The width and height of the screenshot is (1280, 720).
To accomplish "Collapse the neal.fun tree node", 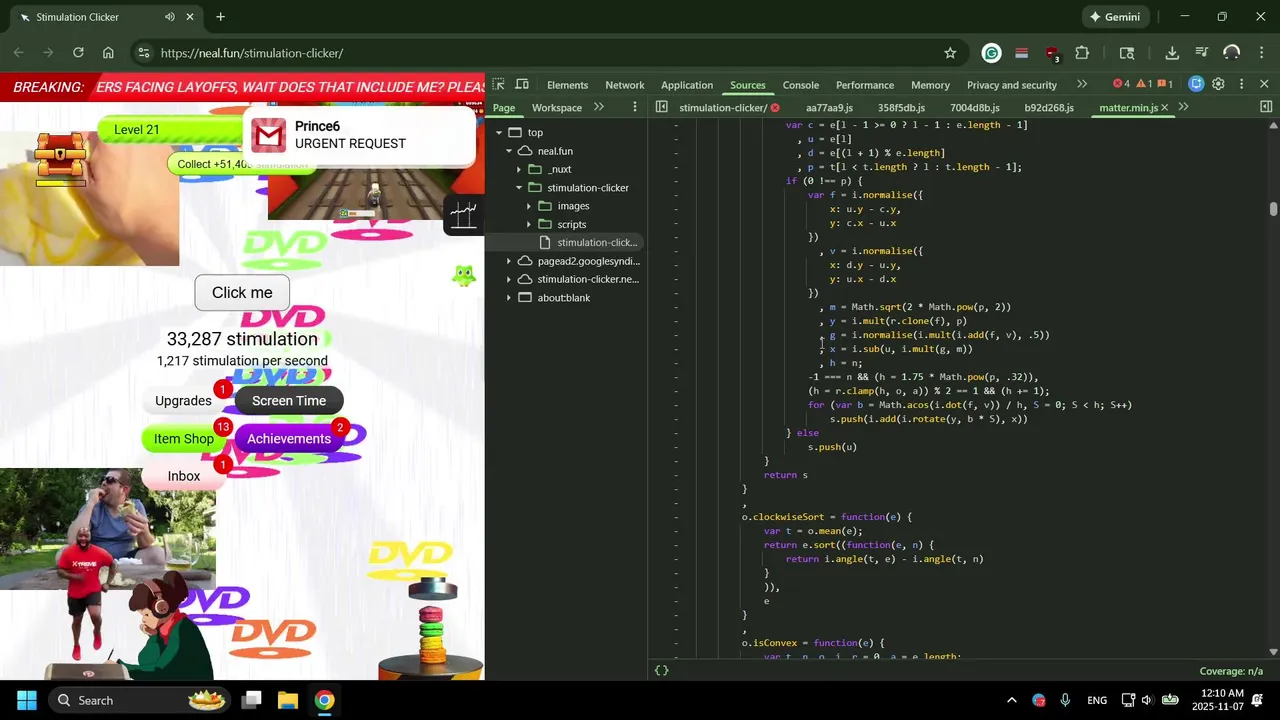I will click(508, 151).
